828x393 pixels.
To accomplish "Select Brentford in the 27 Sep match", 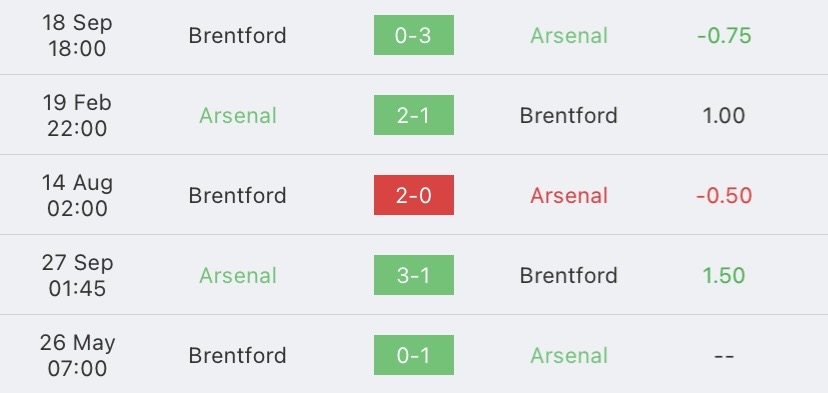I will point(569,275).
